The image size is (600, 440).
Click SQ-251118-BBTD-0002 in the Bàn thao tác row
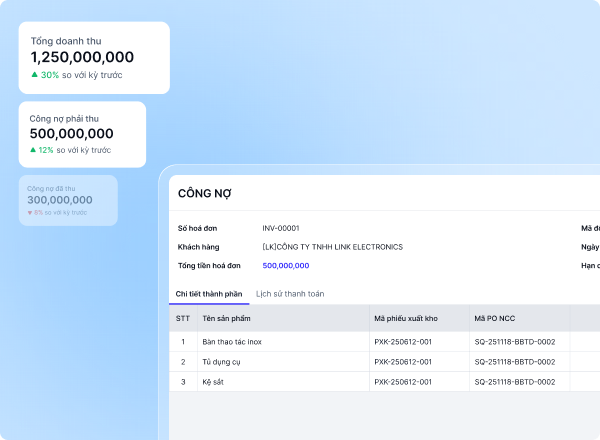[x=515, y=342]
